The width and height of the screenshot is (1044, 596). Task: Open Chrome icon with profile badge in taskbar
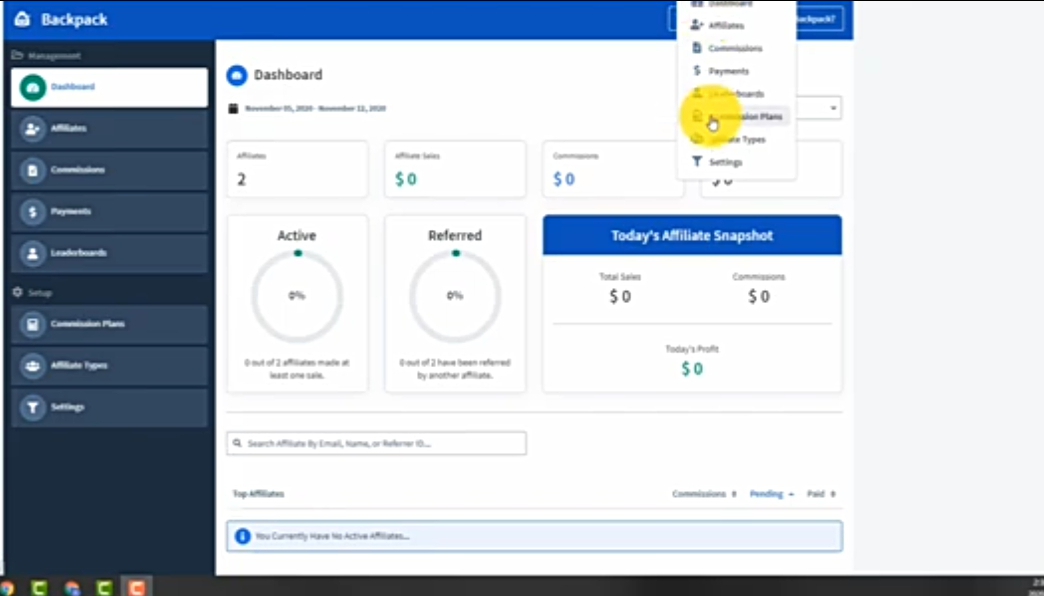coord(72,587)
